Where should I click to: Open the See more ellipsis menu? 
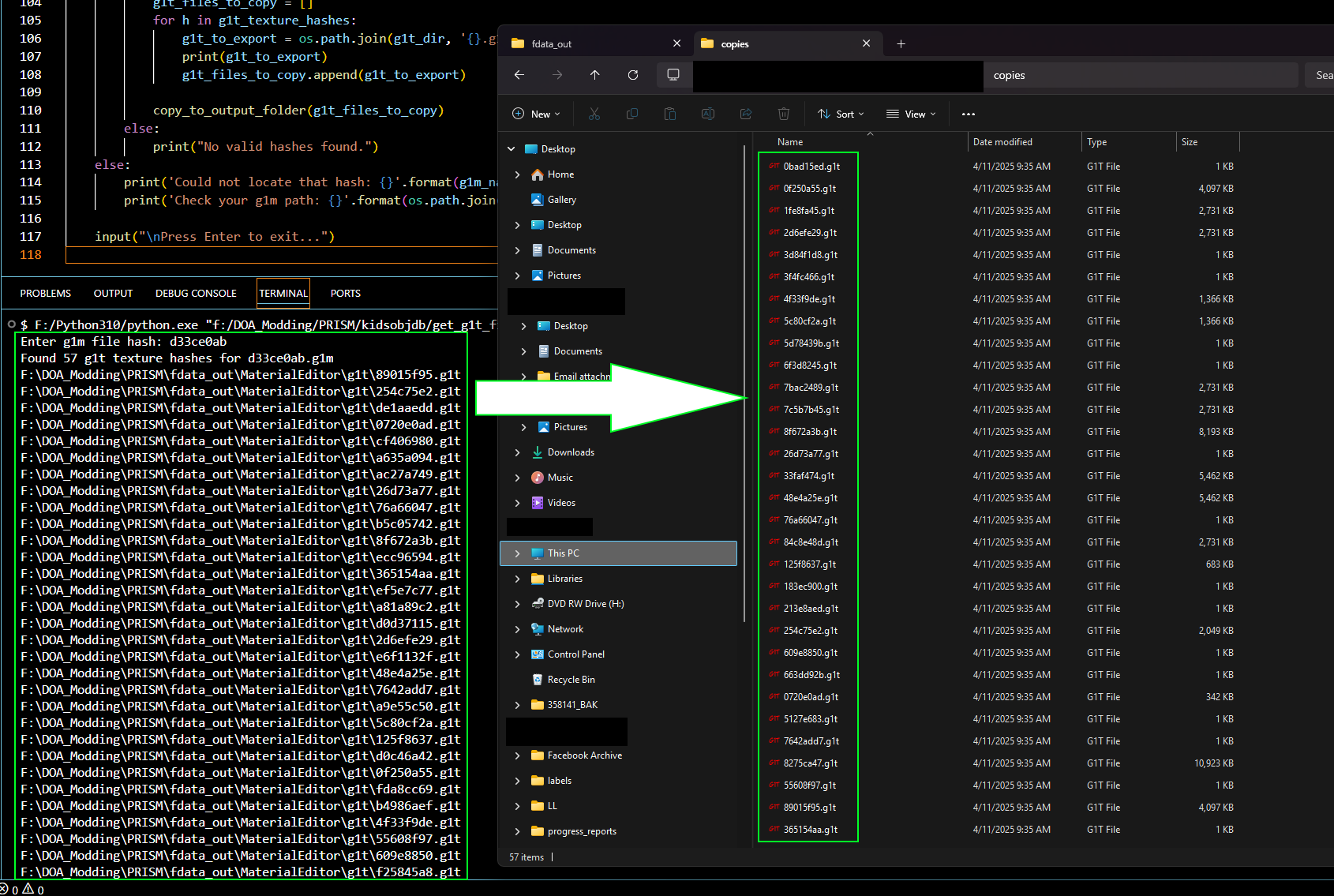(x=969, y=114)
